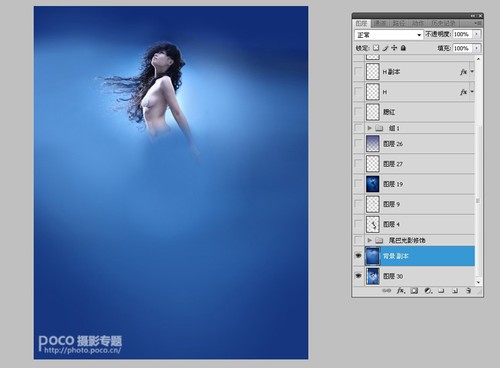Show the 图层 9 layer visibility
The width and height of the screenshot is (500, 368).
pos(358,204)
